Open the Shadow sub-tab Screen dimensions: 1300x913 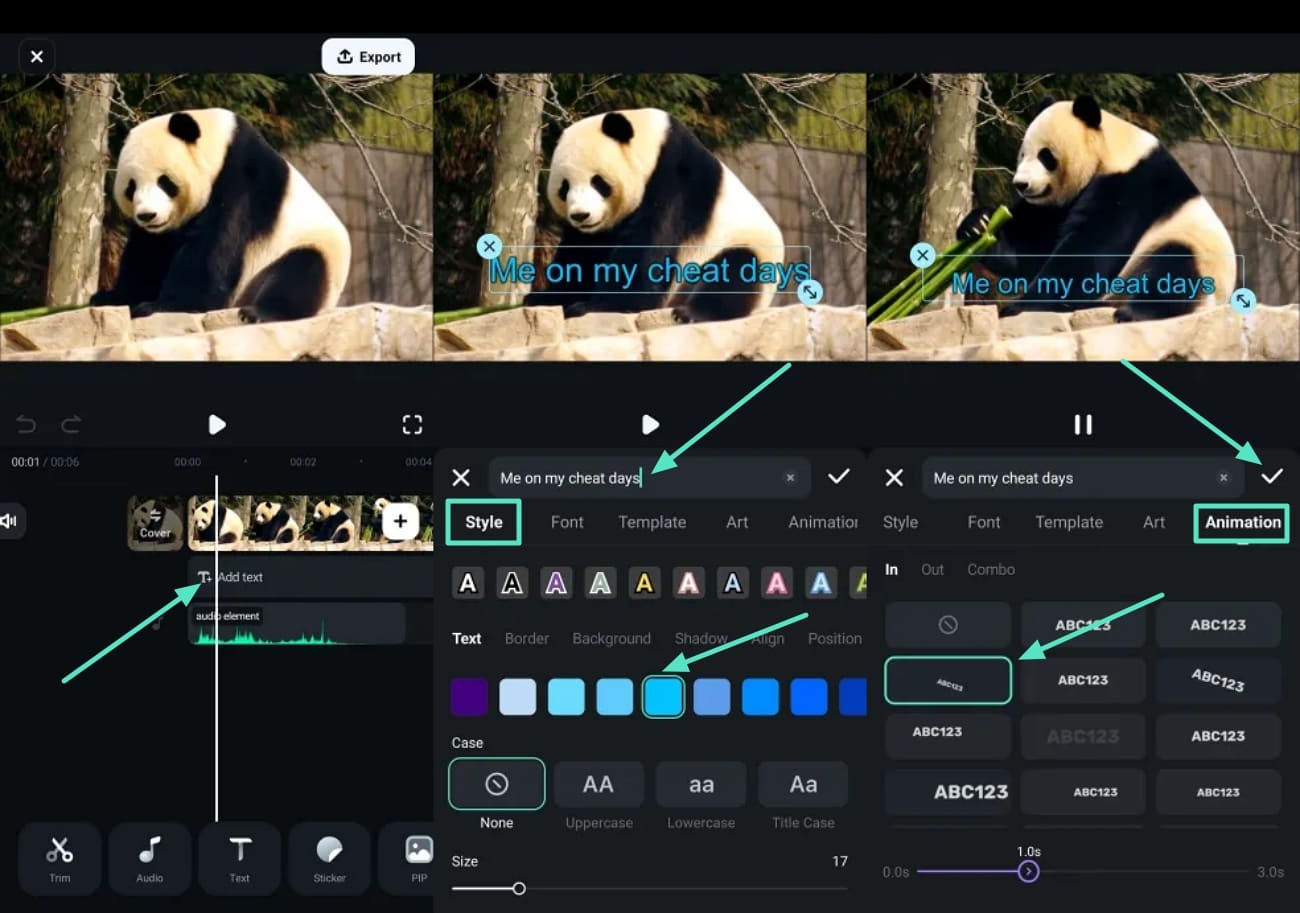[x=701, y=638]
